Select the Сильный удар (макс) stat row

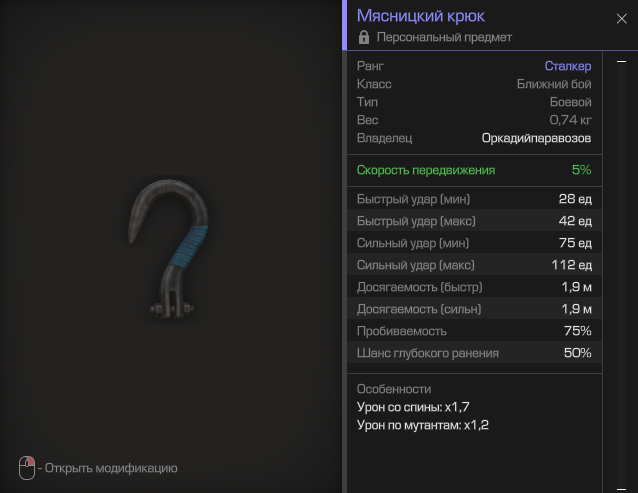(474, 265)
